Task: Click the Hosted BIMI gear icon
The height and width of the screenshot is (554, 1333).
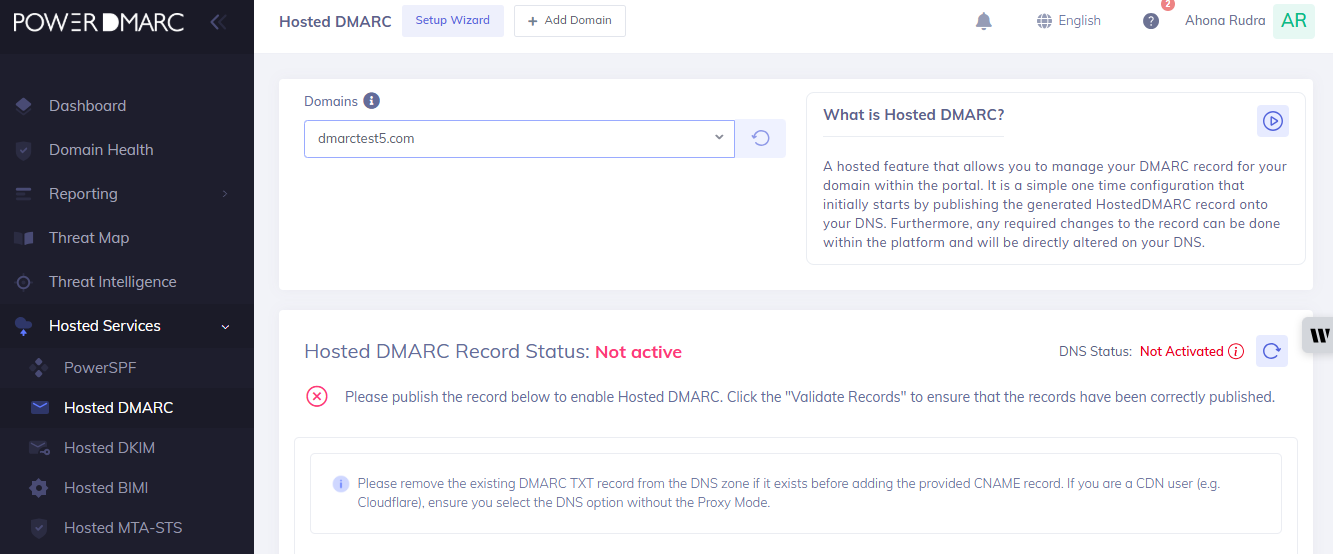Action: tap(39, 488)
